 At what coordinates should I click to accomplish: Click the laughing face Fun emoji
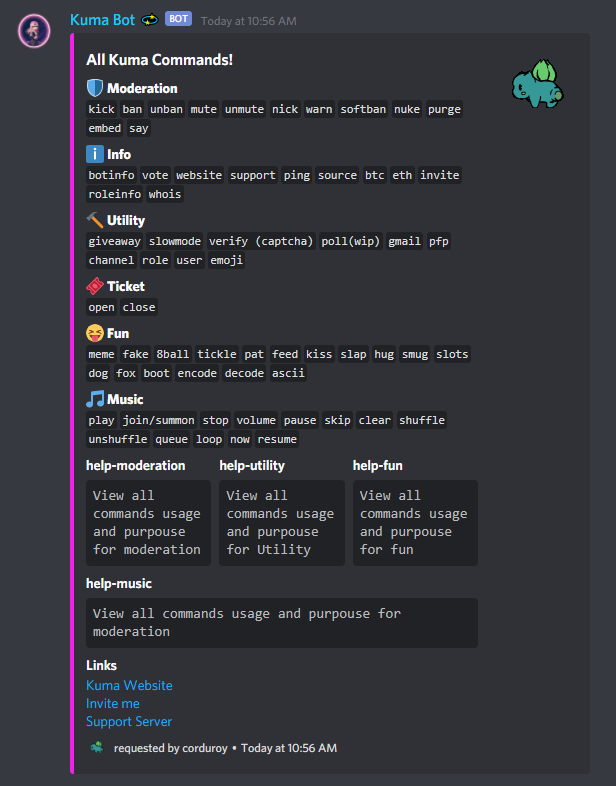(95, 333)
